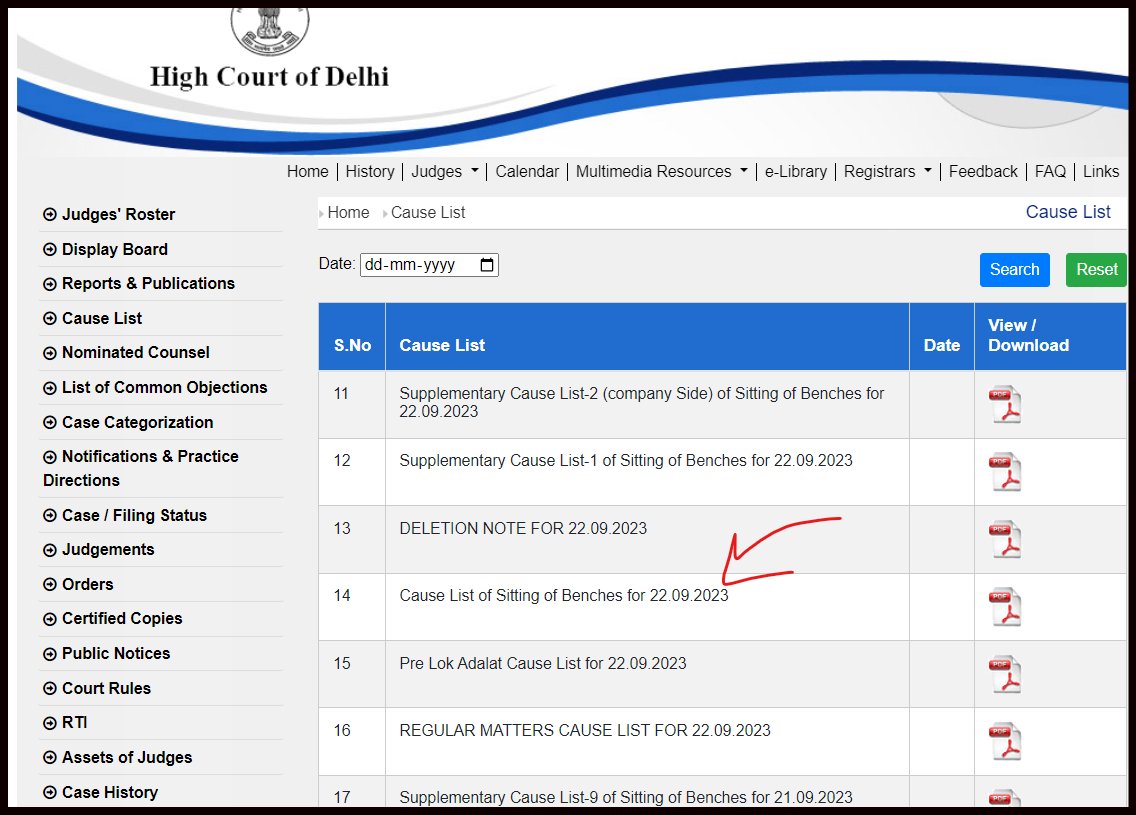Image resolution: width=1136 pixels, height=815 pixels.
Task: Open List of Common Objections
Action: [x=164, y=388]
